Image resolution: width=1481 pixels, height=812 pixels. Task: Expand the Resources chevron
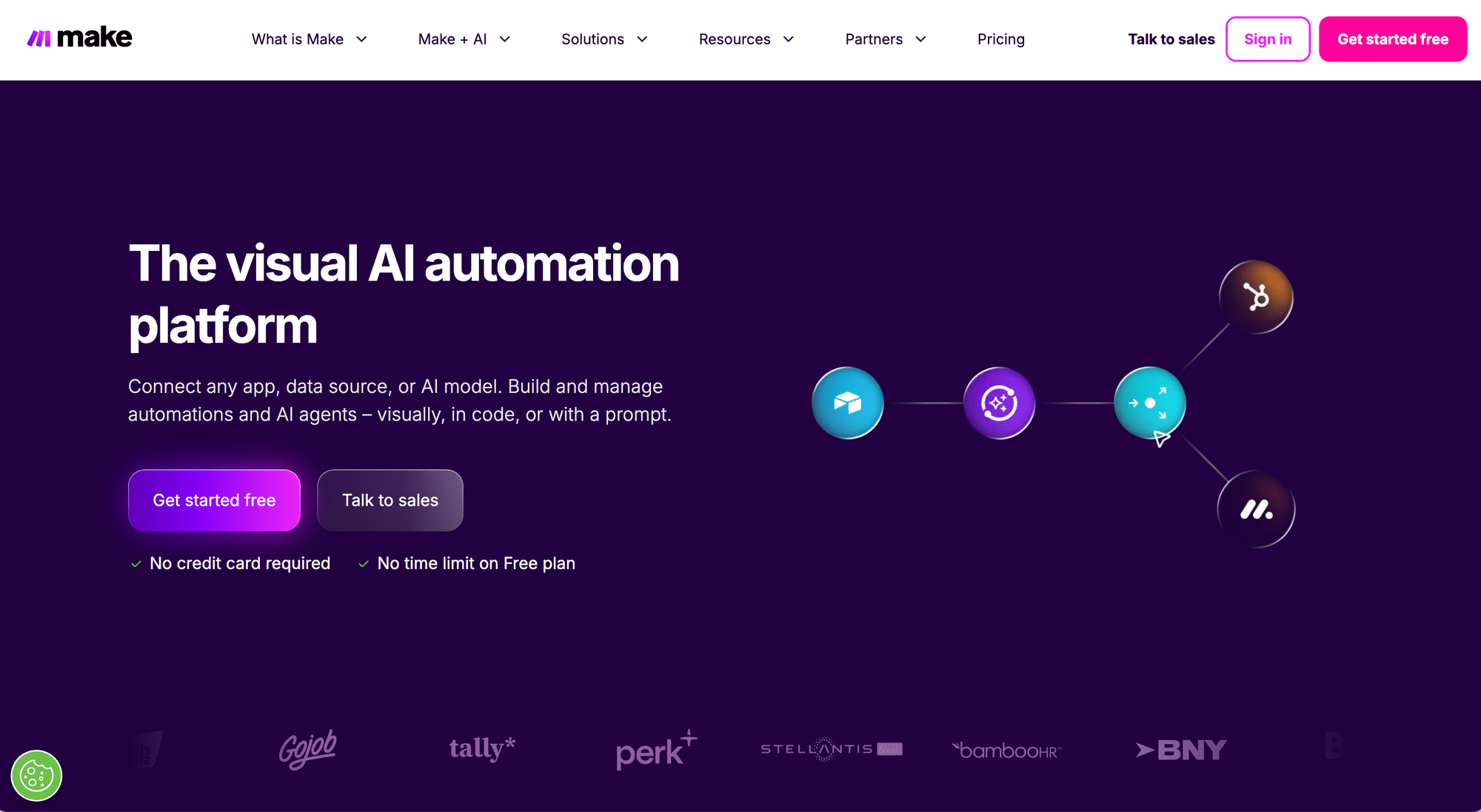click(788, 39)
